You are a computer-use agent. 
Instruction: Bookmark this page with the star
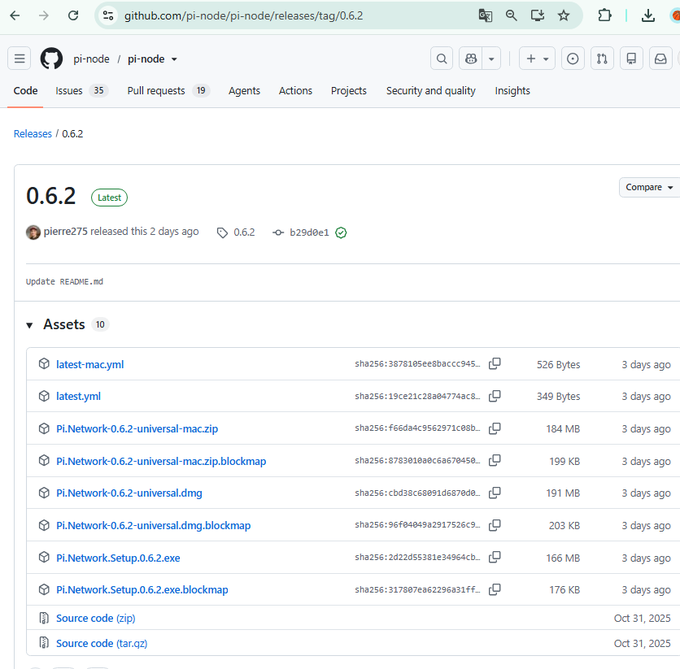(x=563, y=16)
